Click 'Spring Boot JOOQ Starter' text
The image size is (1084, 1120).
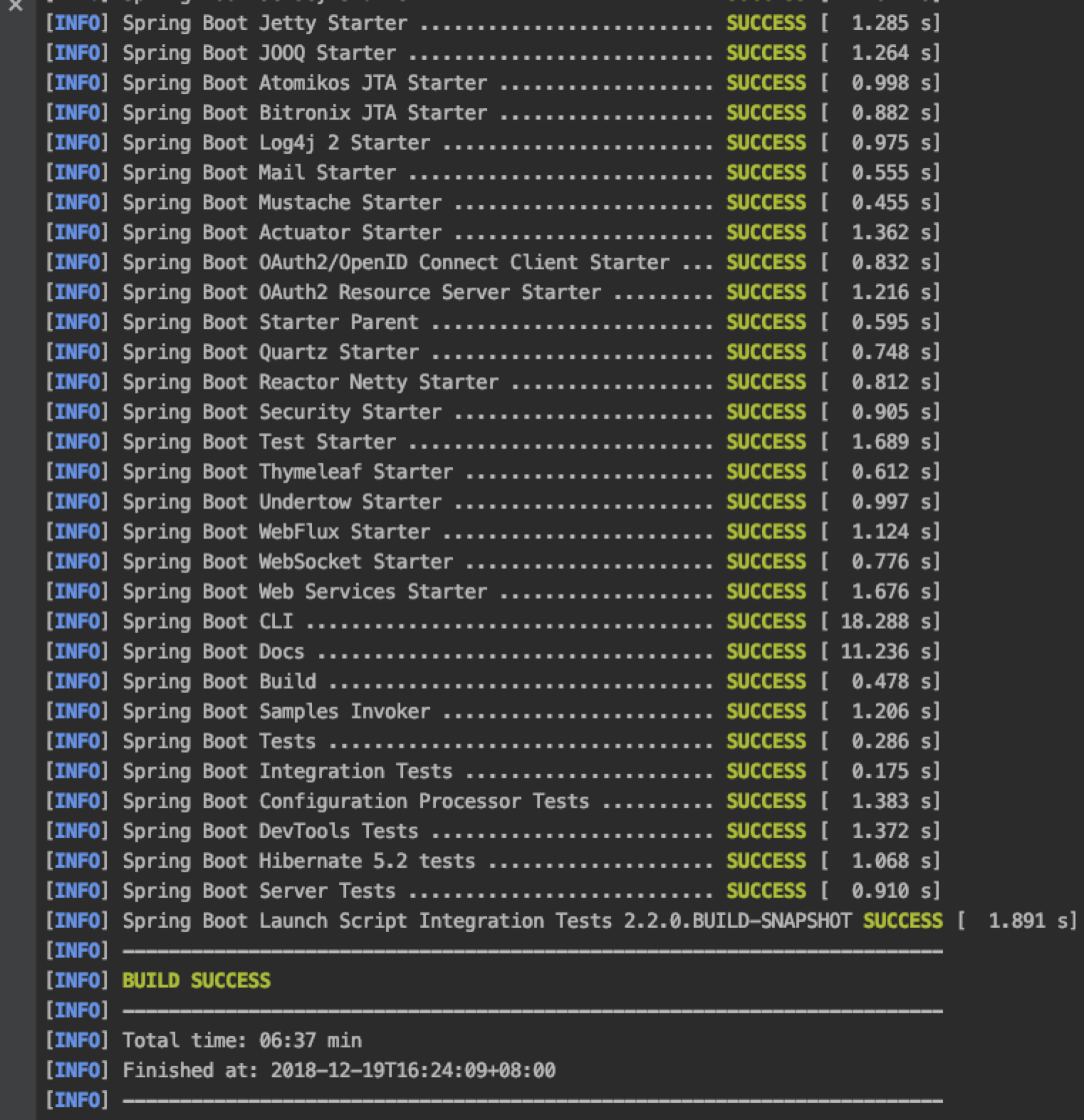[x=259, y=53]
